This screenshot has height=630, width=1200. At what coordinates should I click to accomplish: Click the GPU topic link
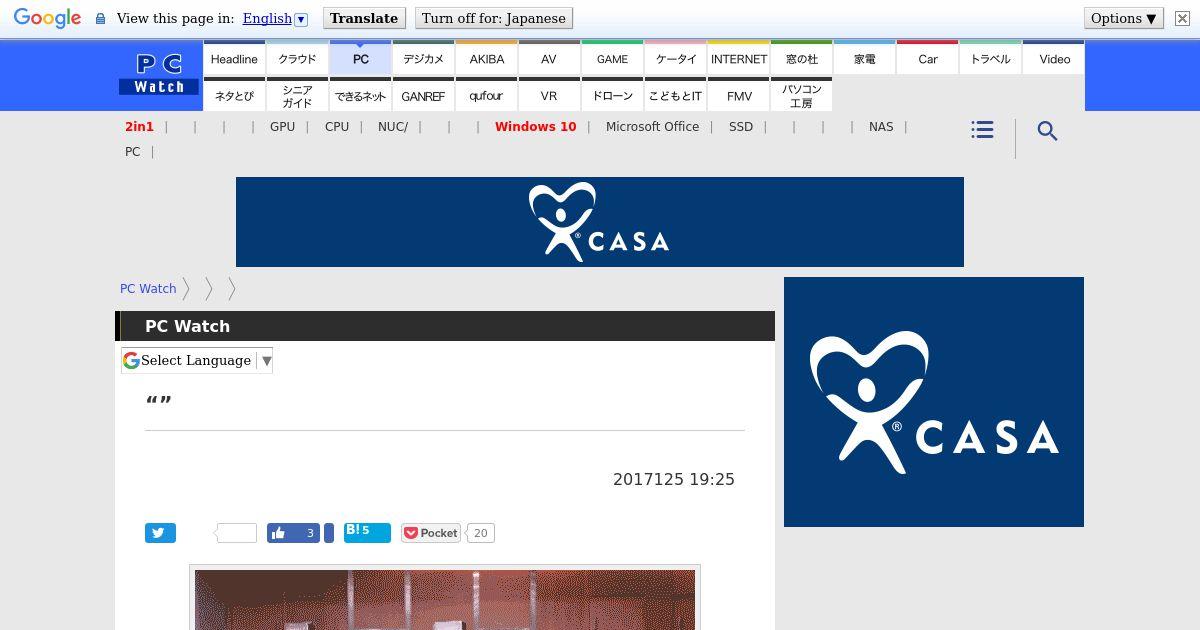tap(282, 127)
